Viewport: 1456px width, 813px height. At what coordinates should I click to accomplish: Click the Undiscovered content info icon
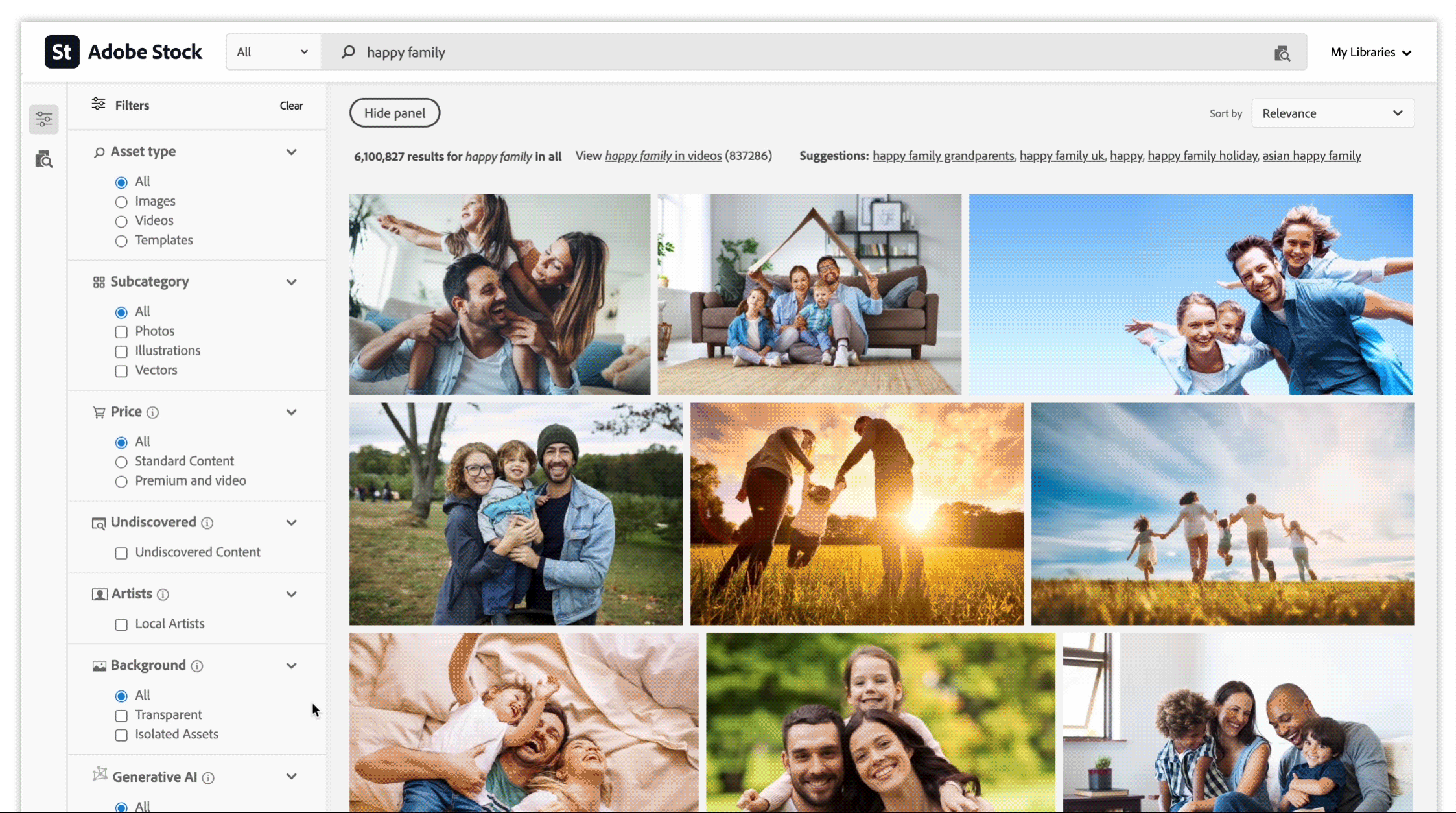click(x=207, y=522)
